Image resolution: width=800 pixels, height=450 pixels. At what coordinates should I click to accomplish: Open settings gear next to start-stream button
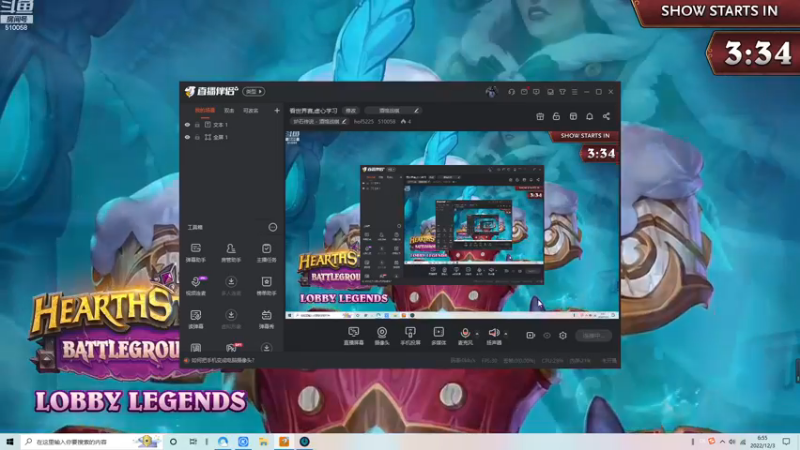pyautogui.click(x=563, y=335)
